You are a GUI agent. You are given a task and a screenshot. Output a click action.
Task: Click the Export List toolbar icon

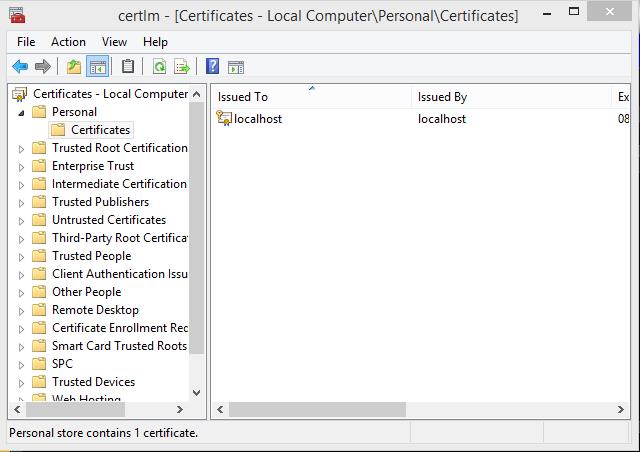click(182, 67)
